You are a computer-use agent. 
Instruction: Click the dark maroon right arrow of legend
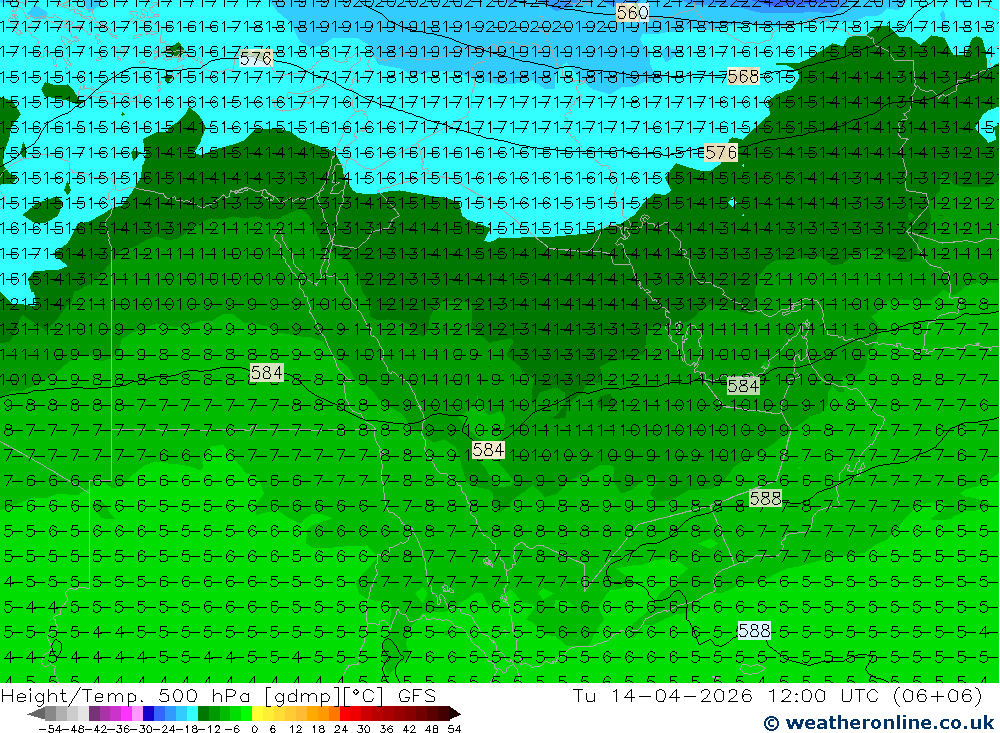coord(455,714)
